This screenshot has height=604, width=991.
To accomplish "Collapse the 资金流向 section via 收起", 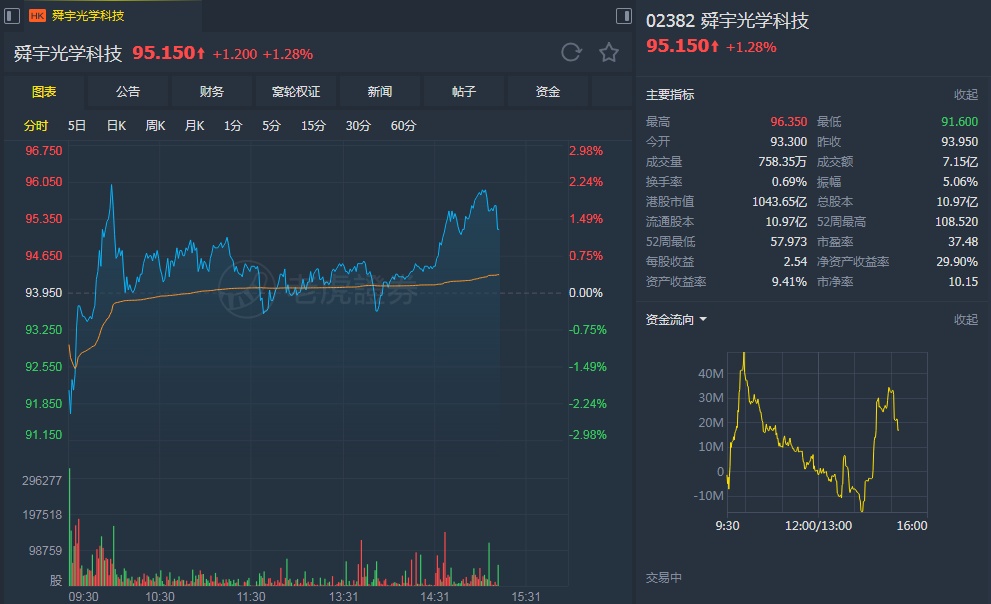I will pyautogui.click(x=965, y=320).
